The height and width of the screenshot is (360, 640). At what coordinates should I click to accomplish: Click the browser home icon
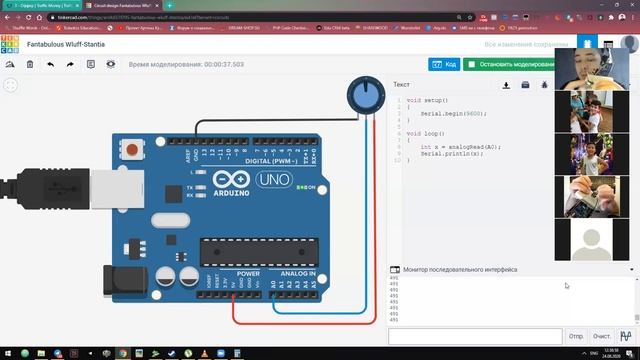tap(39, 18)
